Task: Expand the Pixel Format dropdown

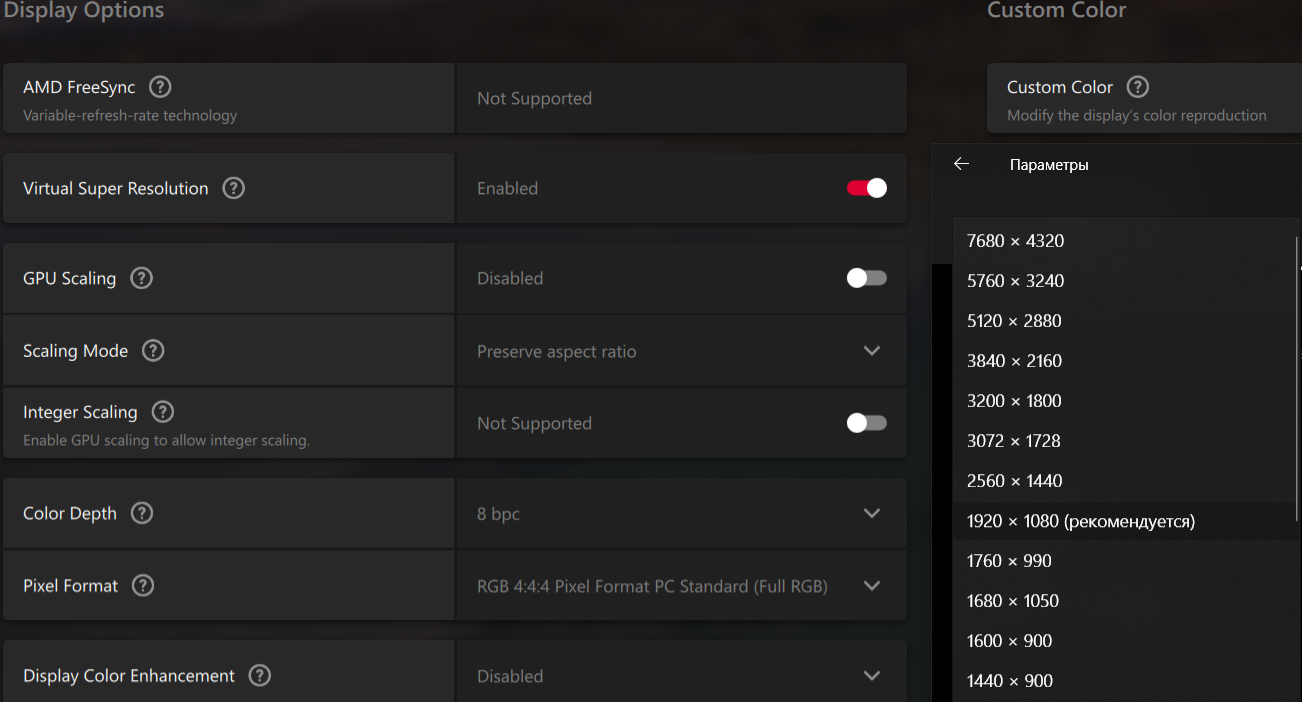Action: [871, 585]
